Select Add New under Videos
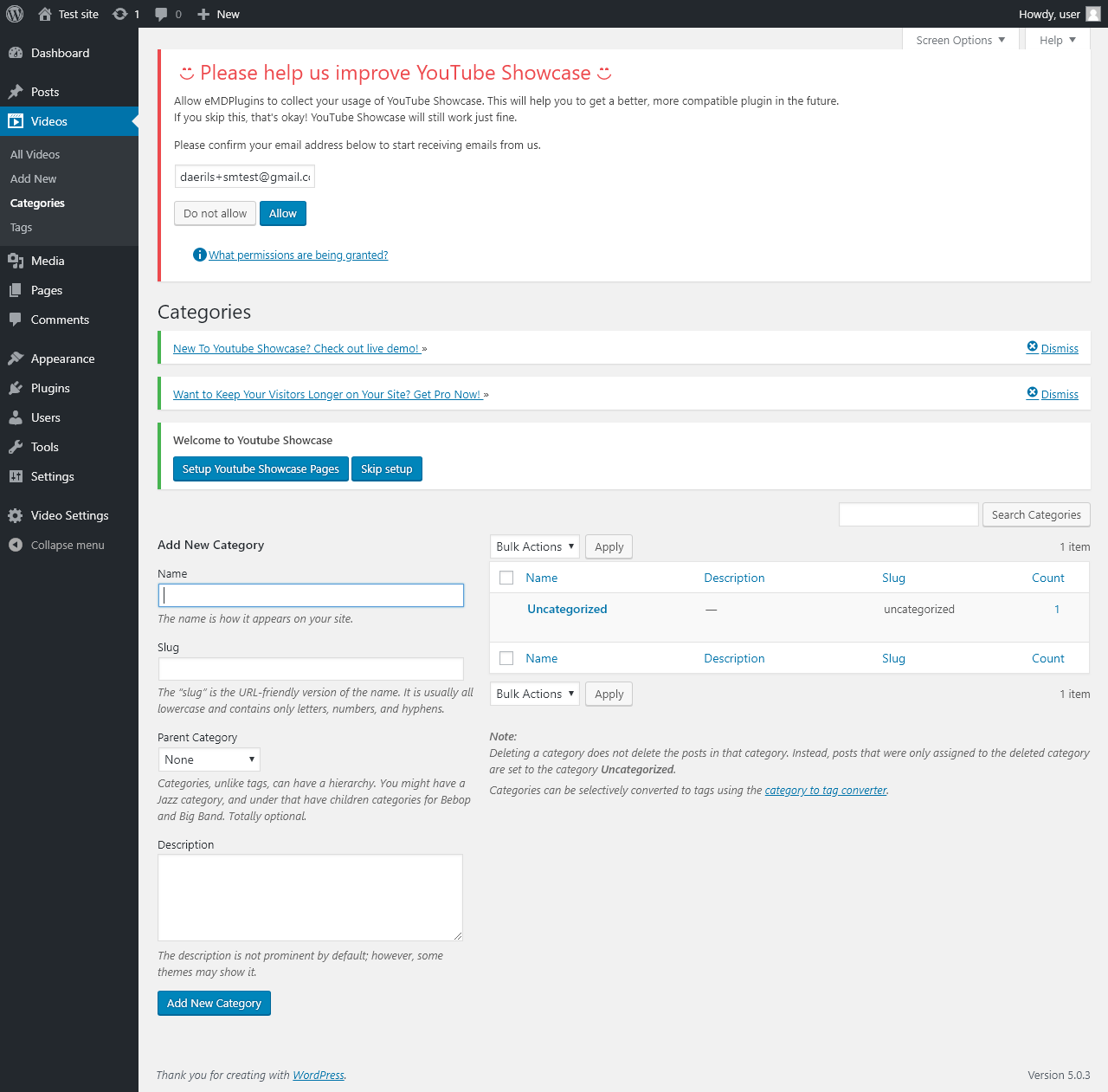This screenshot has height=1092, width=1108. 34,178
